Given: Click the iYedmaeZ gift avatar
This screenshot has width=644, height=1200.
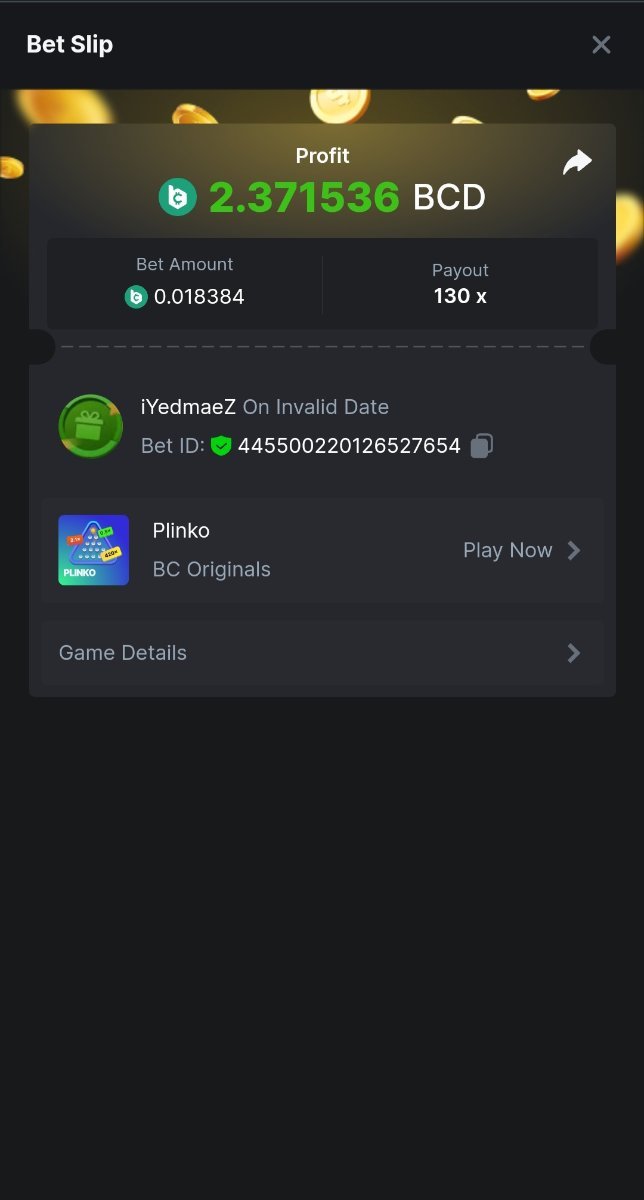Looking at the screenshot, I should pos(91,426).
